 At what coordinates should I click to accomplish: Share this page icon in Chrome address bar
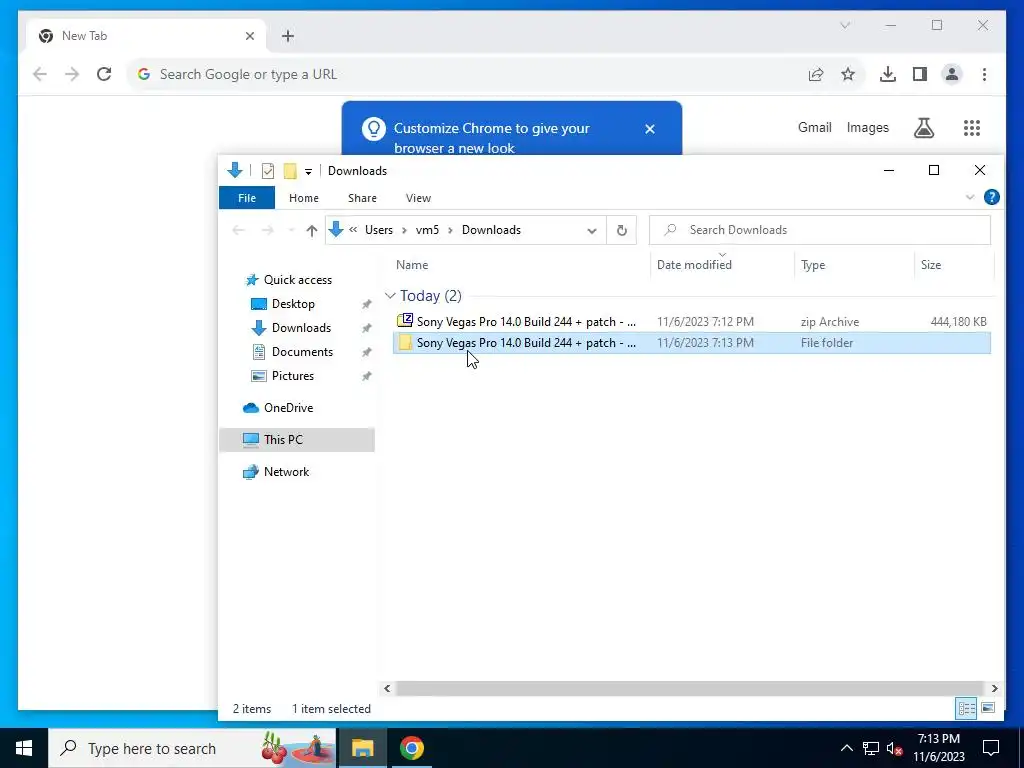click(x=816, y=74)
